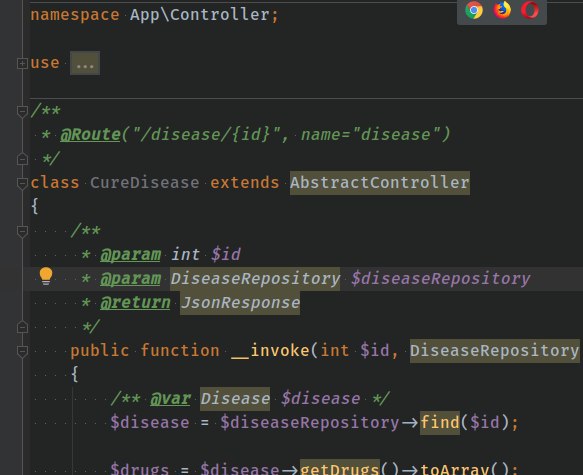
Task: Click the "/disease/{id}" route path string
Action: click(x=207, y=135)
